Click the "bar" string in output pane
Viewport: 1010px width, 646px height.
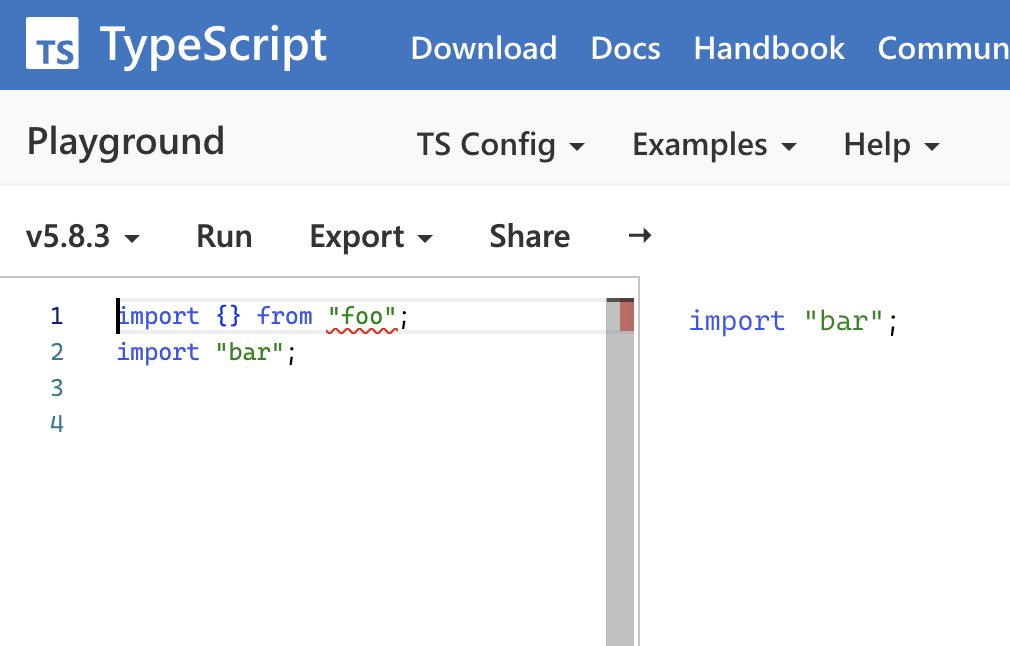pos(843,321)
